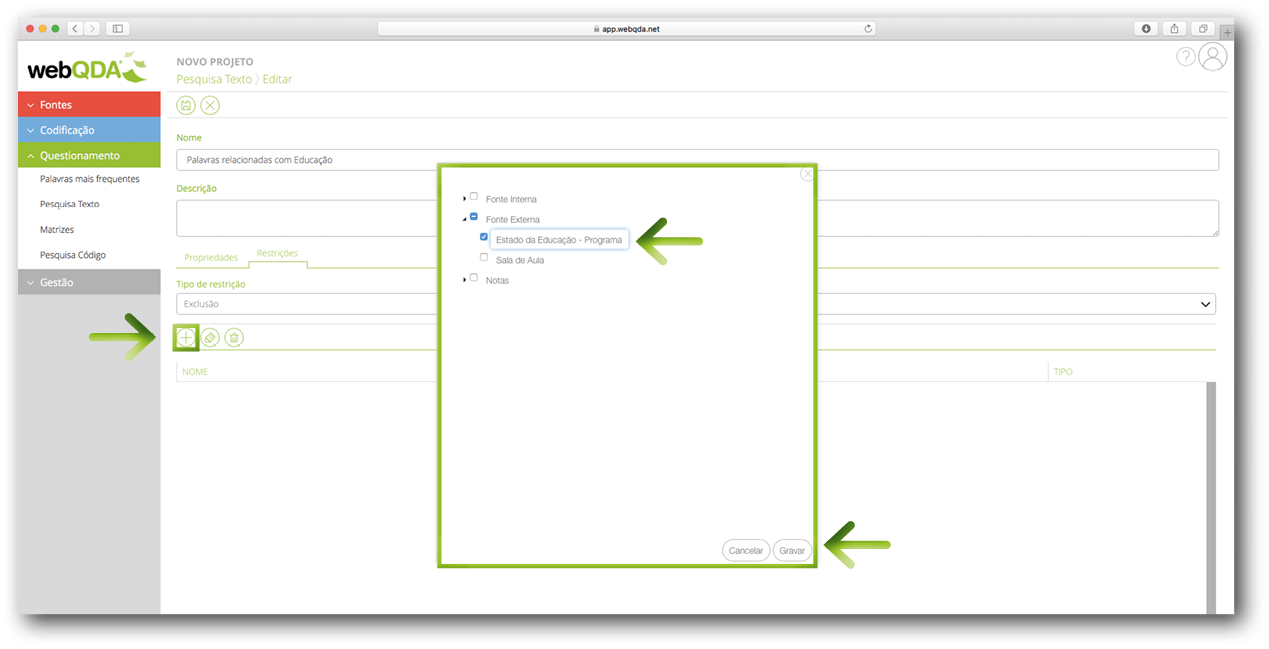Open the Tipo de restrição dropdown
The height and width of the screenshot is (649, 1269).
click(696, 304)
